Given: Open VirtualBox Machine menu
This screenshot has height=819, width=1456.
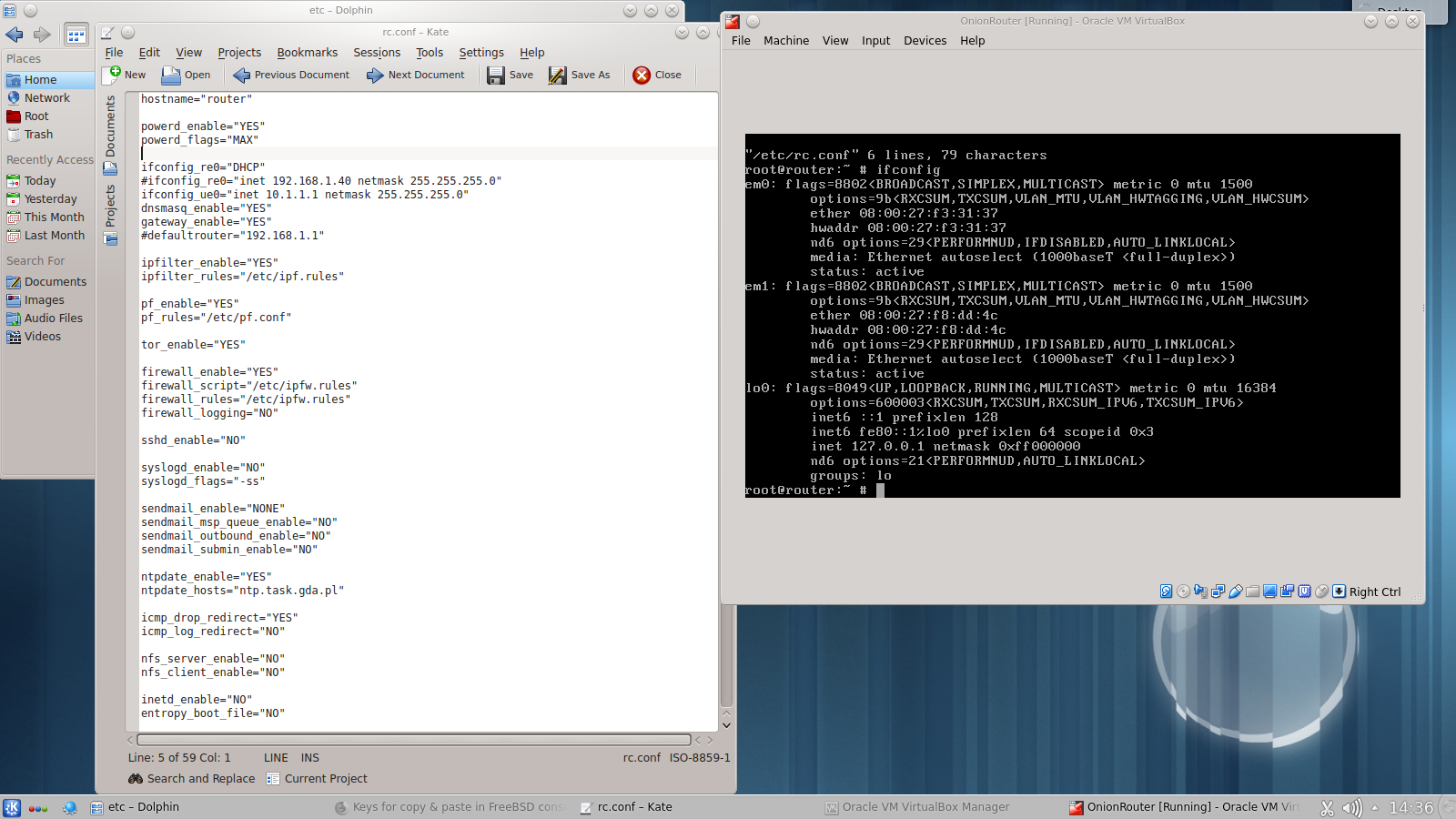Looking at the screenshot, I should 786,40.
